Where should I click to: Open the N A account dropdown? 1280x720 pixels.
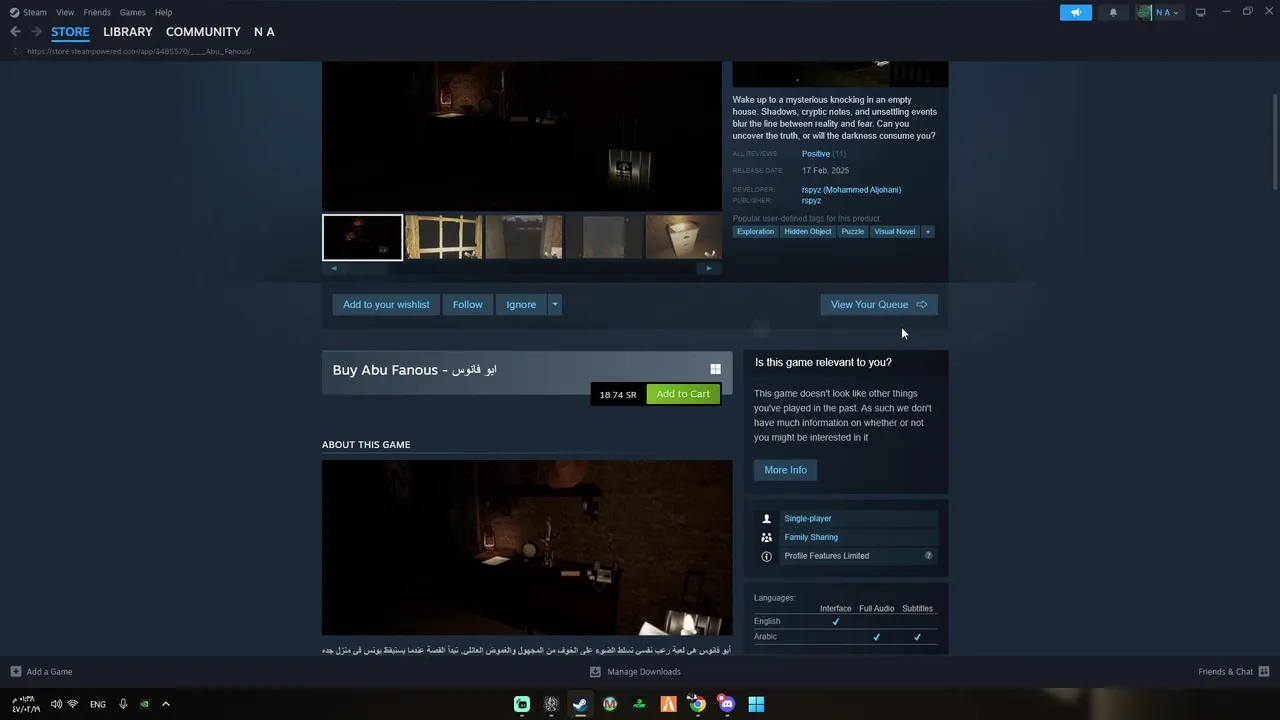(x=1167, y=12)
